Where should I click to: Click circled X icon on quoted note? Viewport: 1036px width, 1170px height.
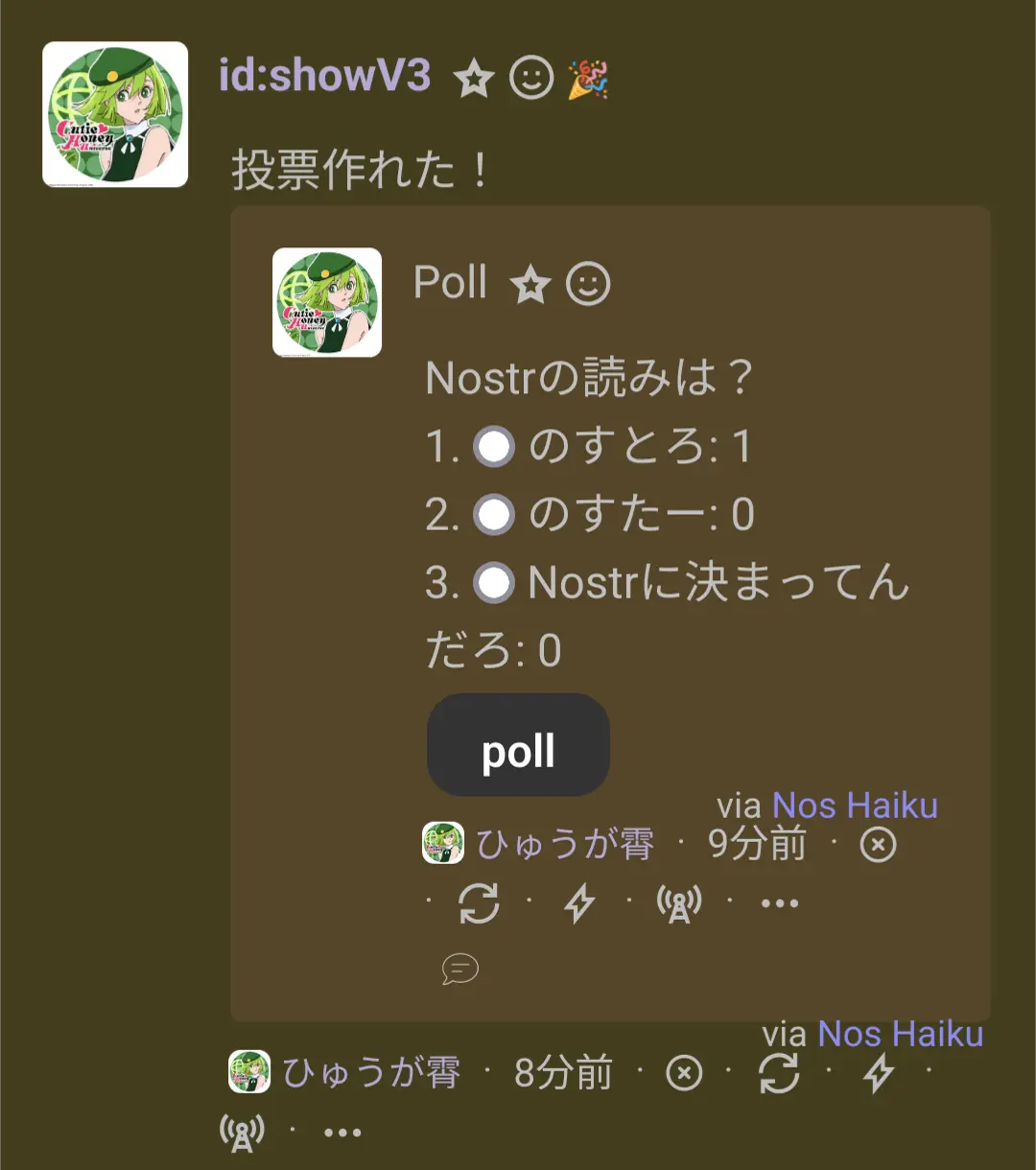(x=878, y=845)
